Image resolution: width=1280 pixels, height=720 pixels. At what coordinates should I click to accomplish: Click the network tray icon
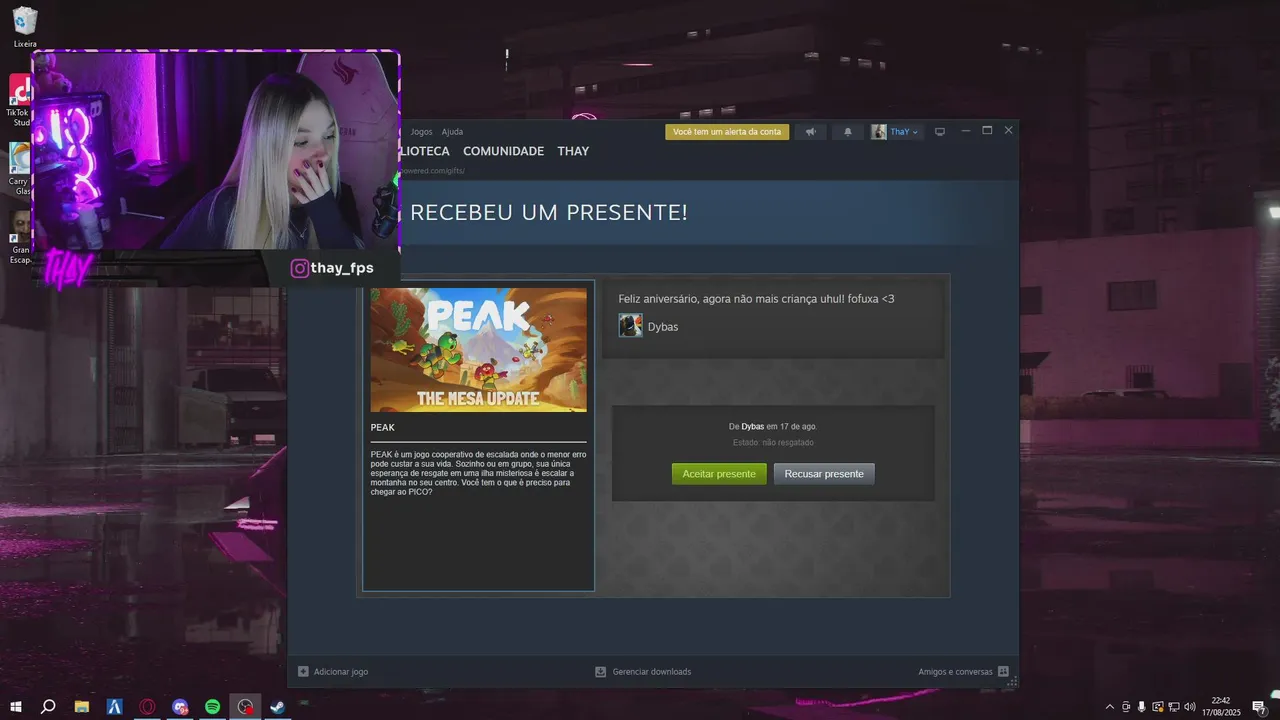(x=1174, y=707)
